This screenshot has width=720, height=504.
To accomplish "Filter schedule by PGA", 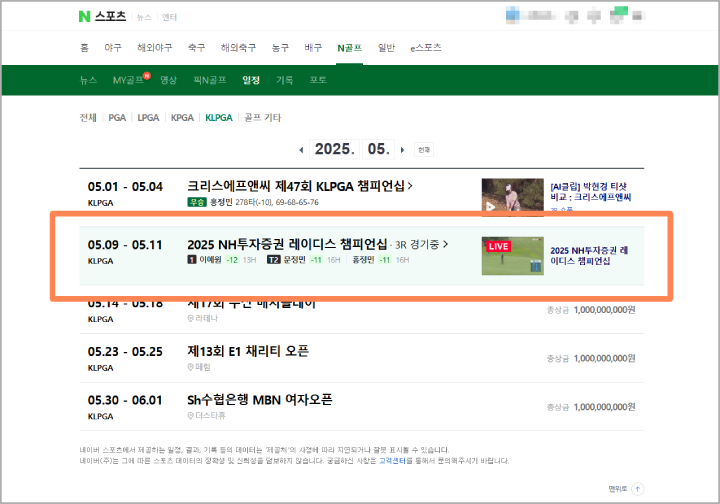I will (117, 118).
